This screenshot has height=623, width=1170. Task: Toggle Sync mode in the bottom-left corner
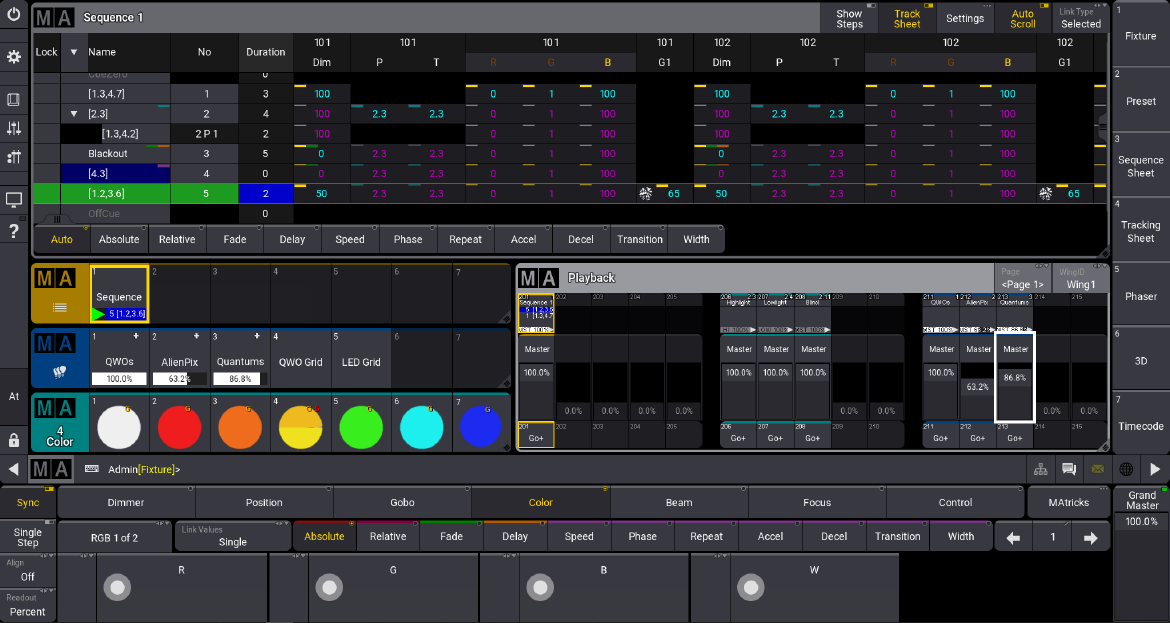[x=27, y=502]
